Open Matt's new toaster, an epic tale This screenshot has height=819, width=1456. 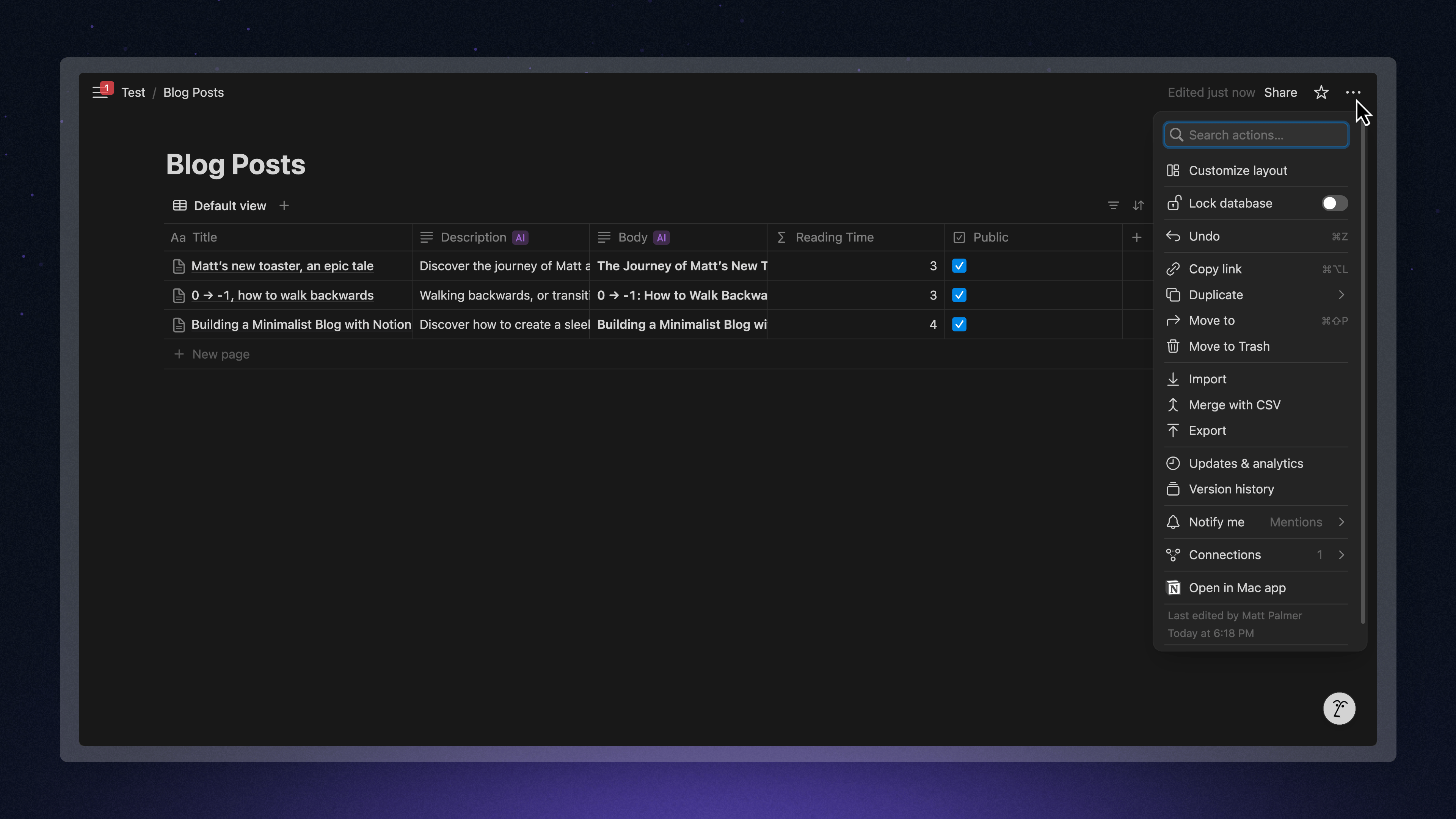(282, 266)
